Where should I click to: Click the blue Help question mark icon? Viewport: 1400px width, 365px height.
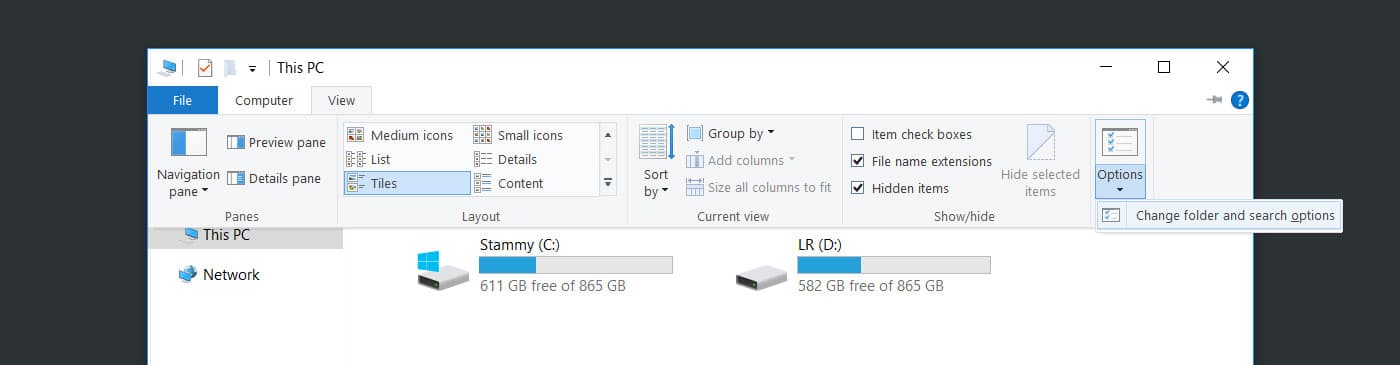(1240, 100)
